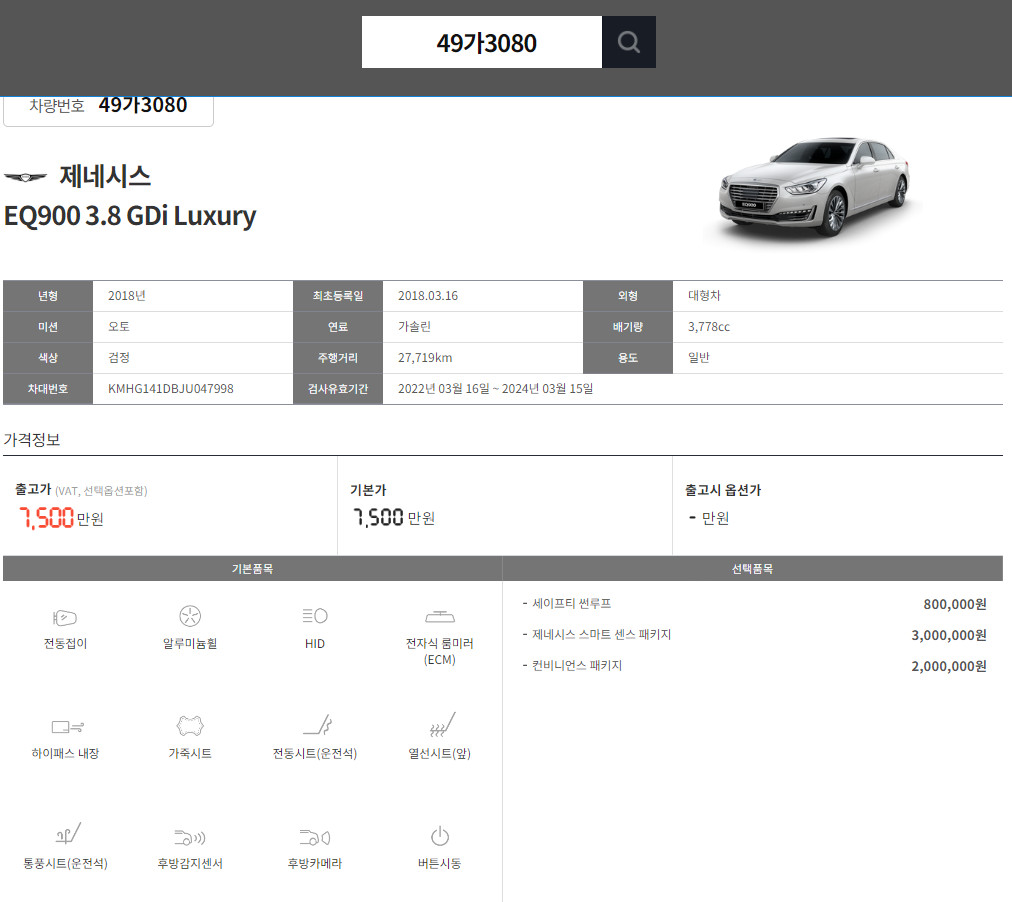This screenshot has height=902, width=1012.
Task: Click the 제네시스 brand name
Action: point(105,177)
